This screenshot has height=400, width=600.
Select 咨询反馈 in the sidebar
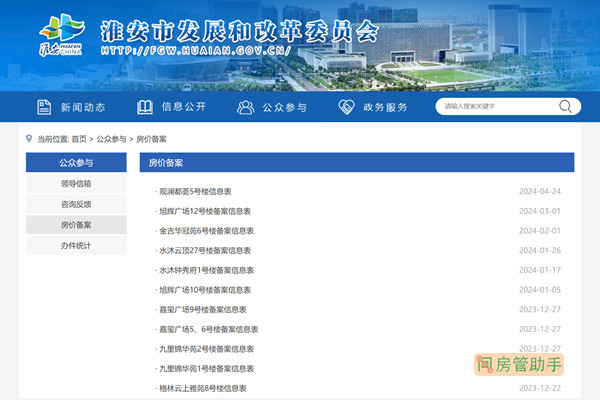76,204
